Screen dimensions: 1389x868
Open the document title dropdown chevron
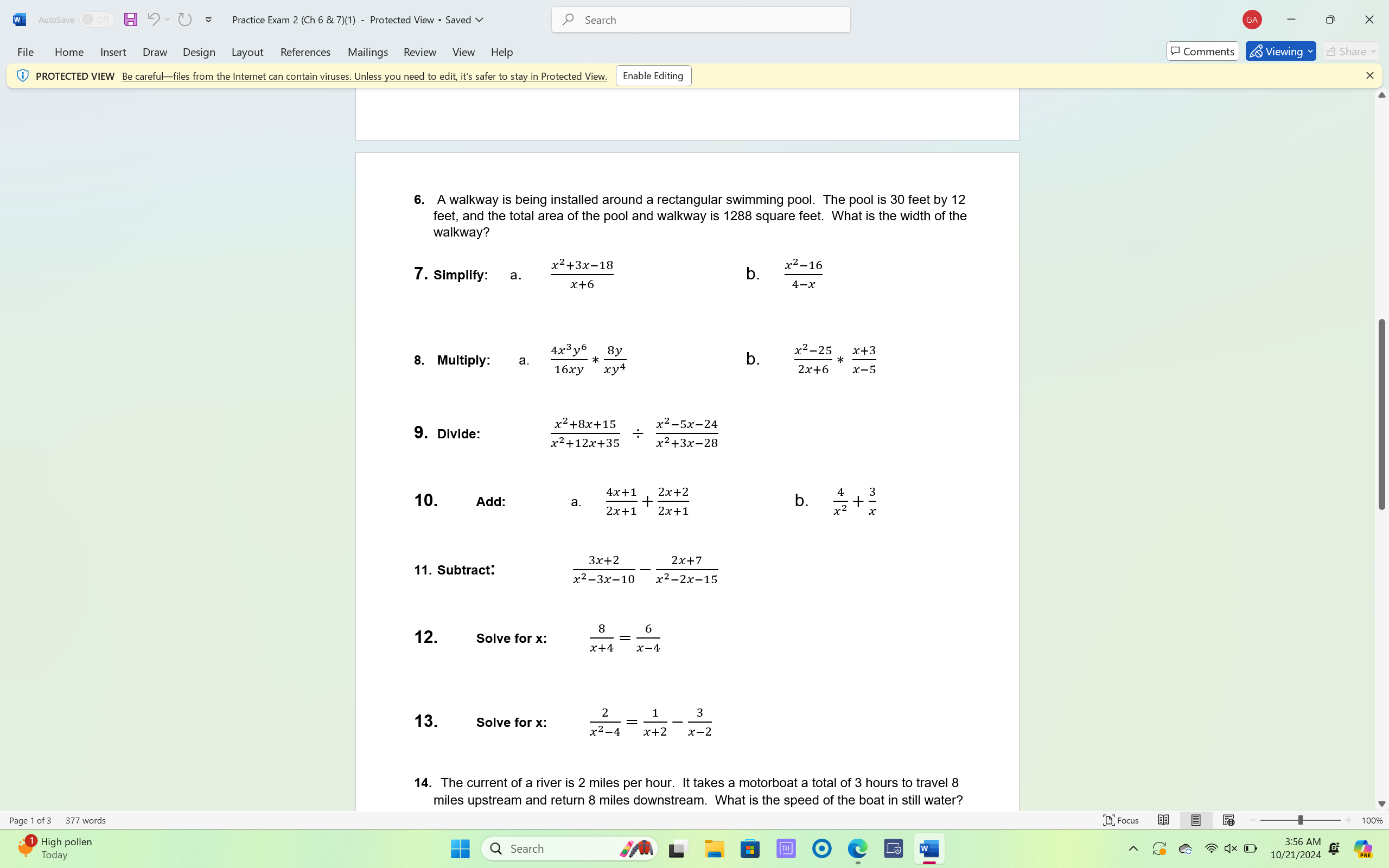pos(480,20)
